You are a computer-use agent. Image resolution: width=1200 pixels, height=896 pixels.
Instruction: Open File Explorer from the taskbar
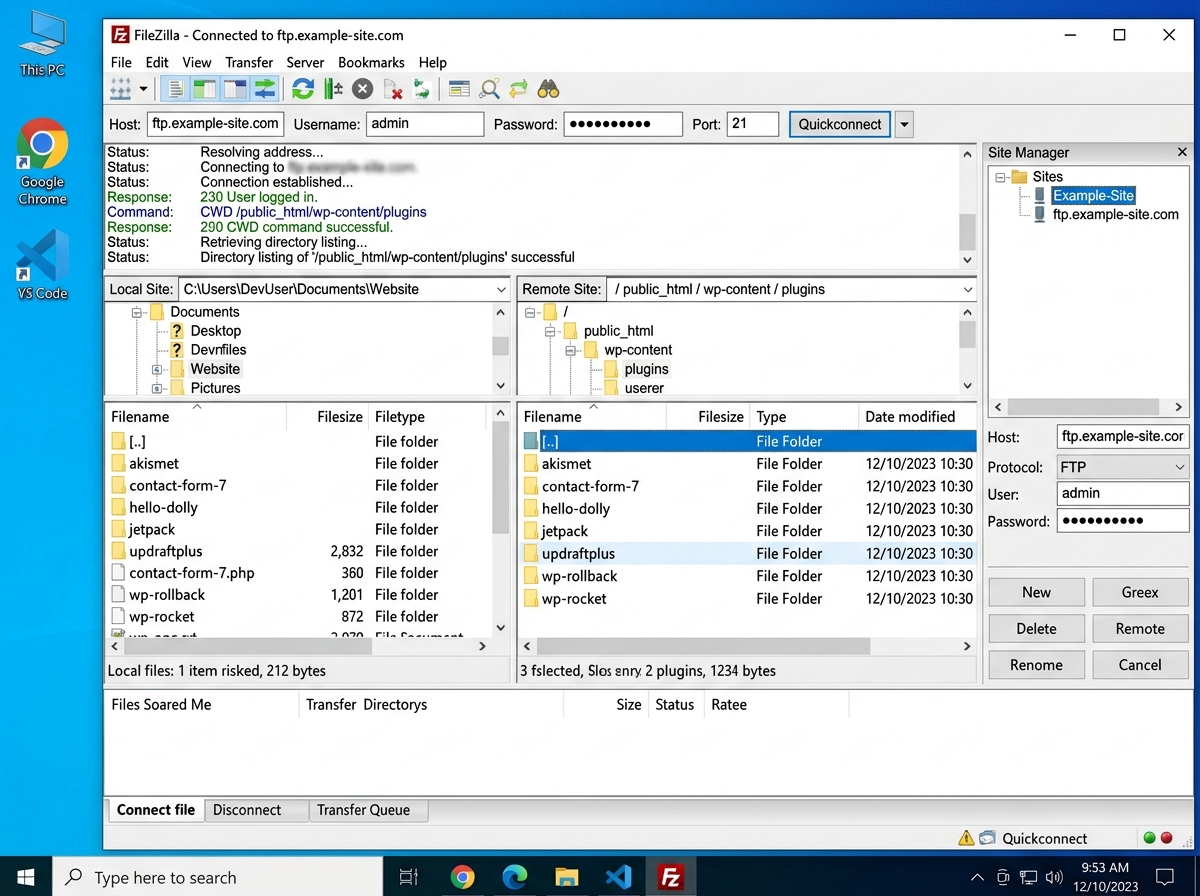click(x=566, y=877)
